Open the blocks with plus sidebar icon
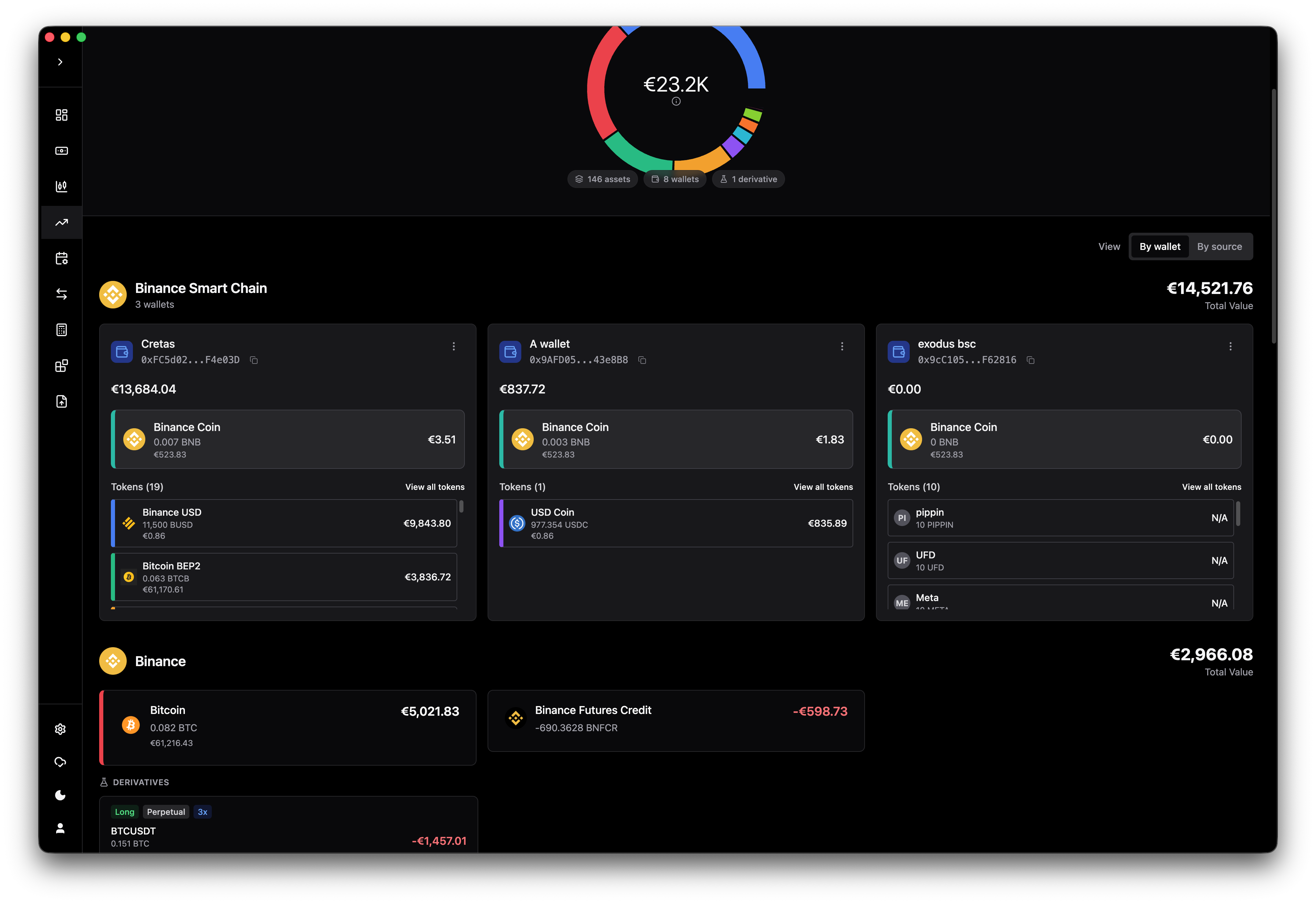1316x904 pixels. click(x=61, y=366)
